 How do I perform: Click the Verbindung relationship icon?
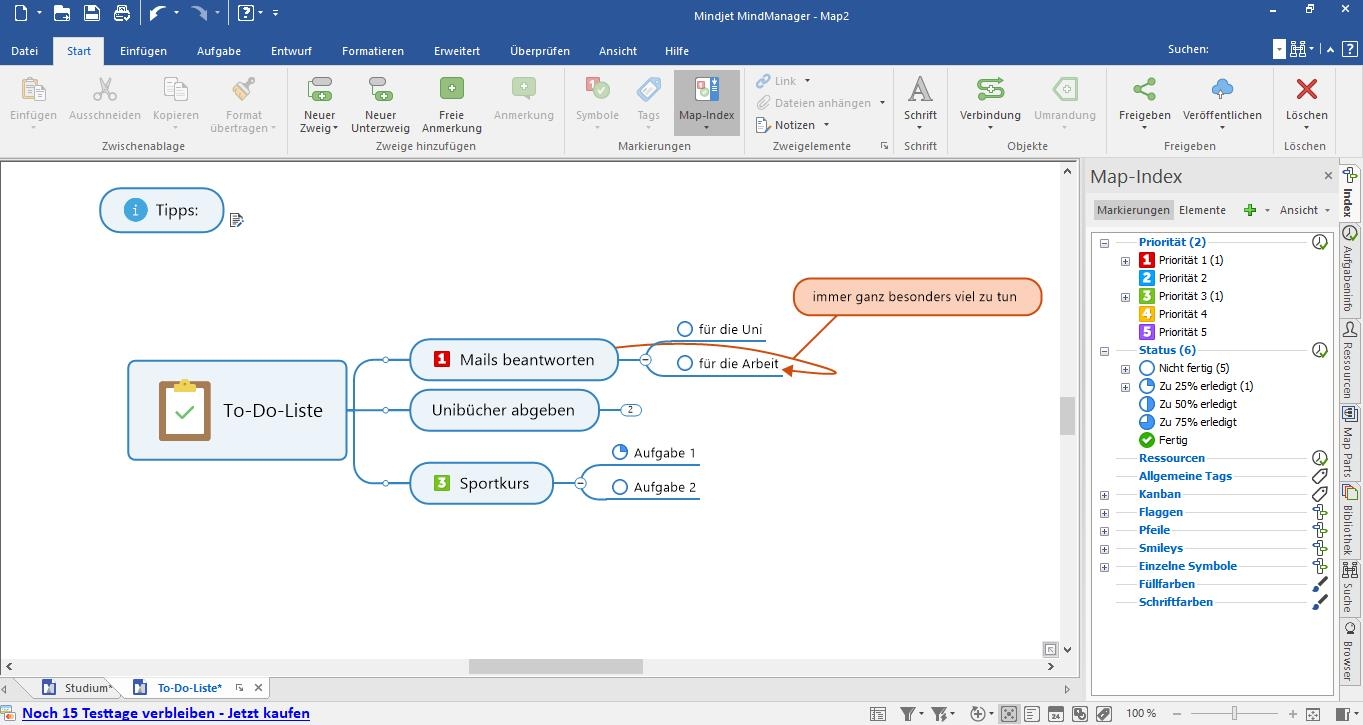[x=990, y=90]
